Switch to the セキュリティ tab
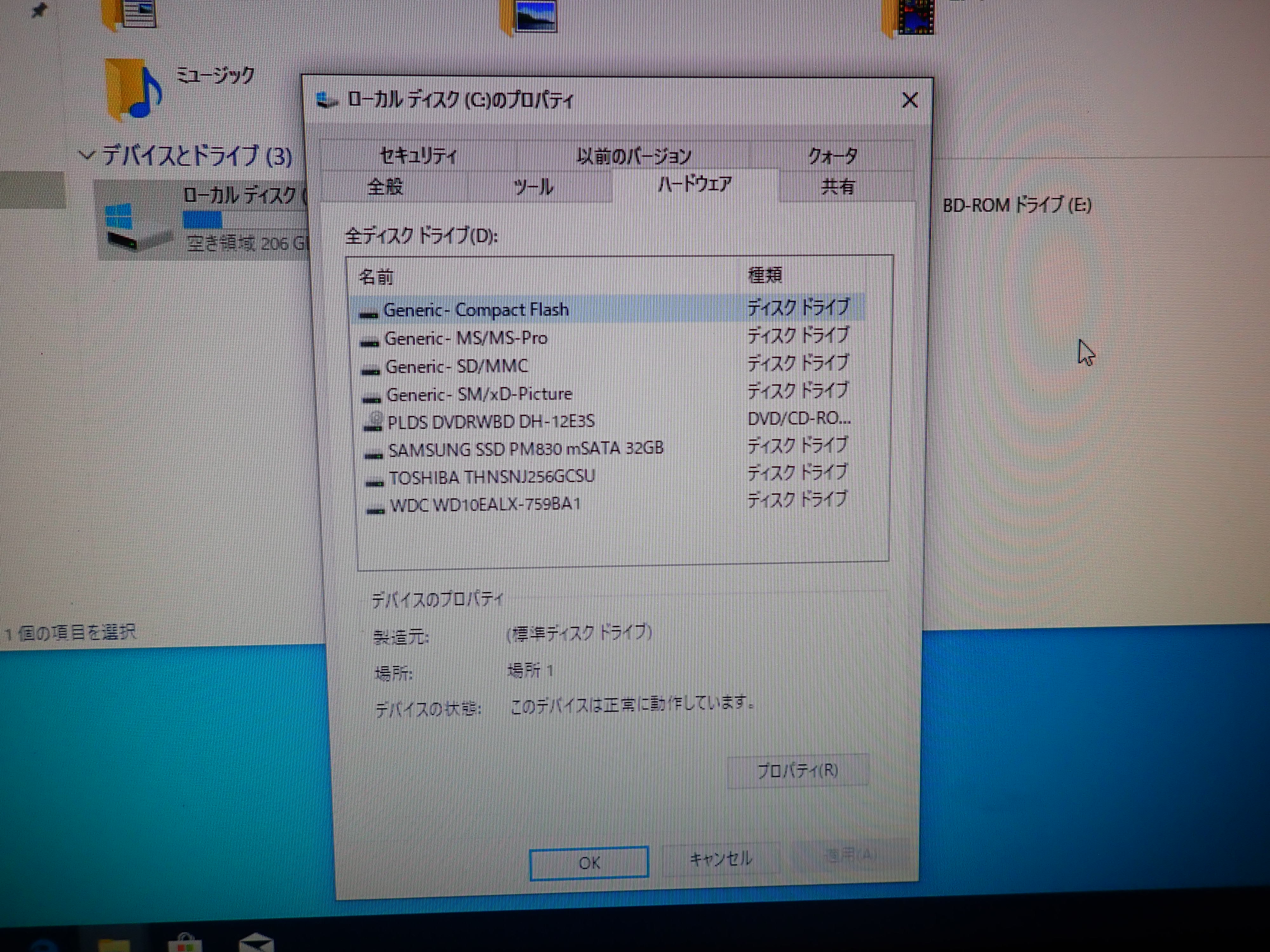 click(x=418, y=155)
